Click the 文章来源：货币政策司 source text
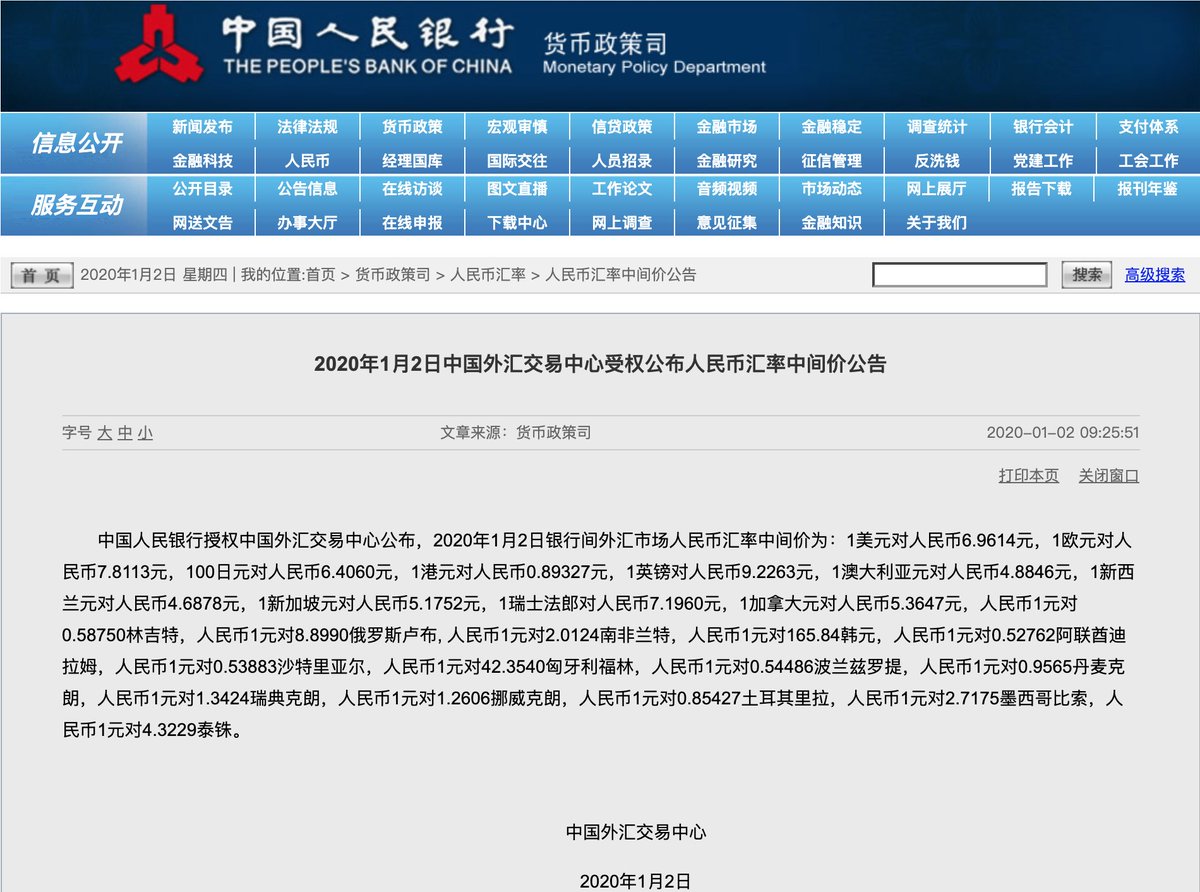Screen dimensions: 1200x892 click(516, 433)
